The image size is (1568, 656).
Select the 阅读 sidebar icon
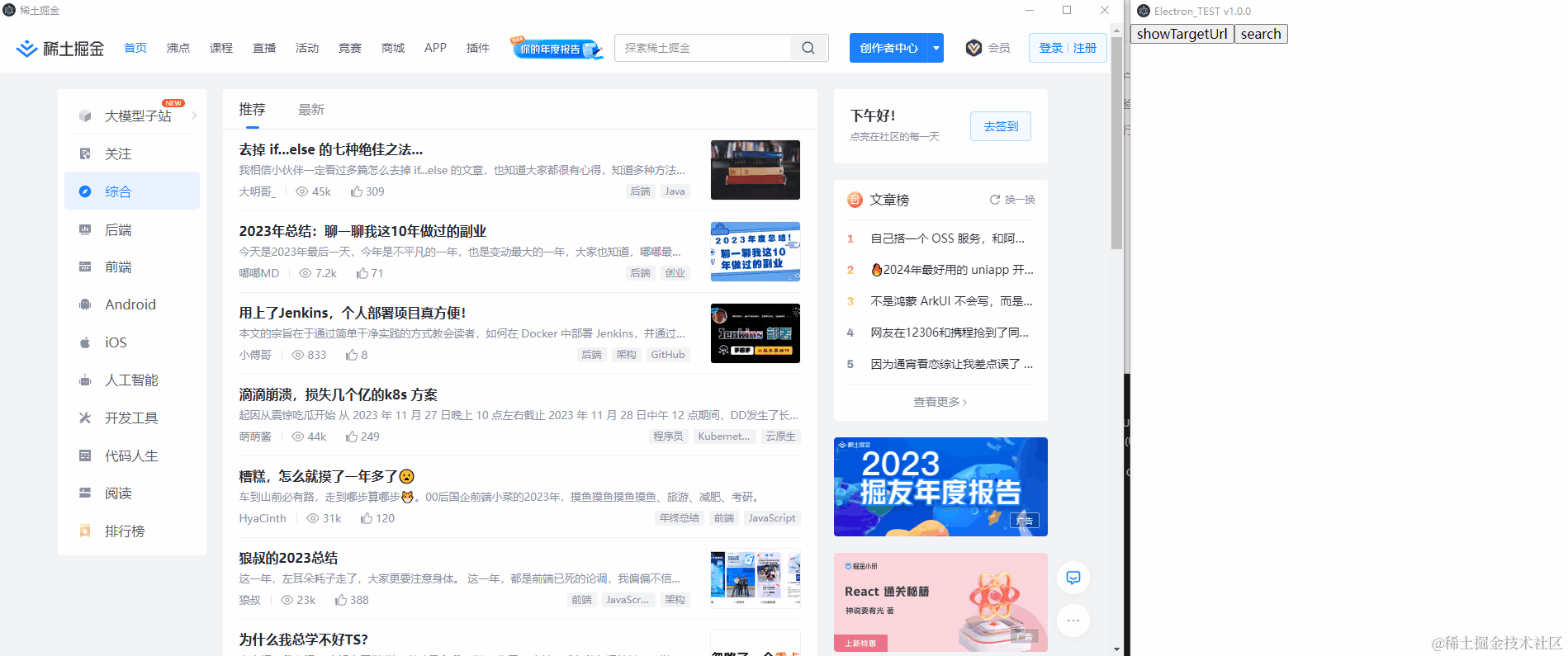85,493
